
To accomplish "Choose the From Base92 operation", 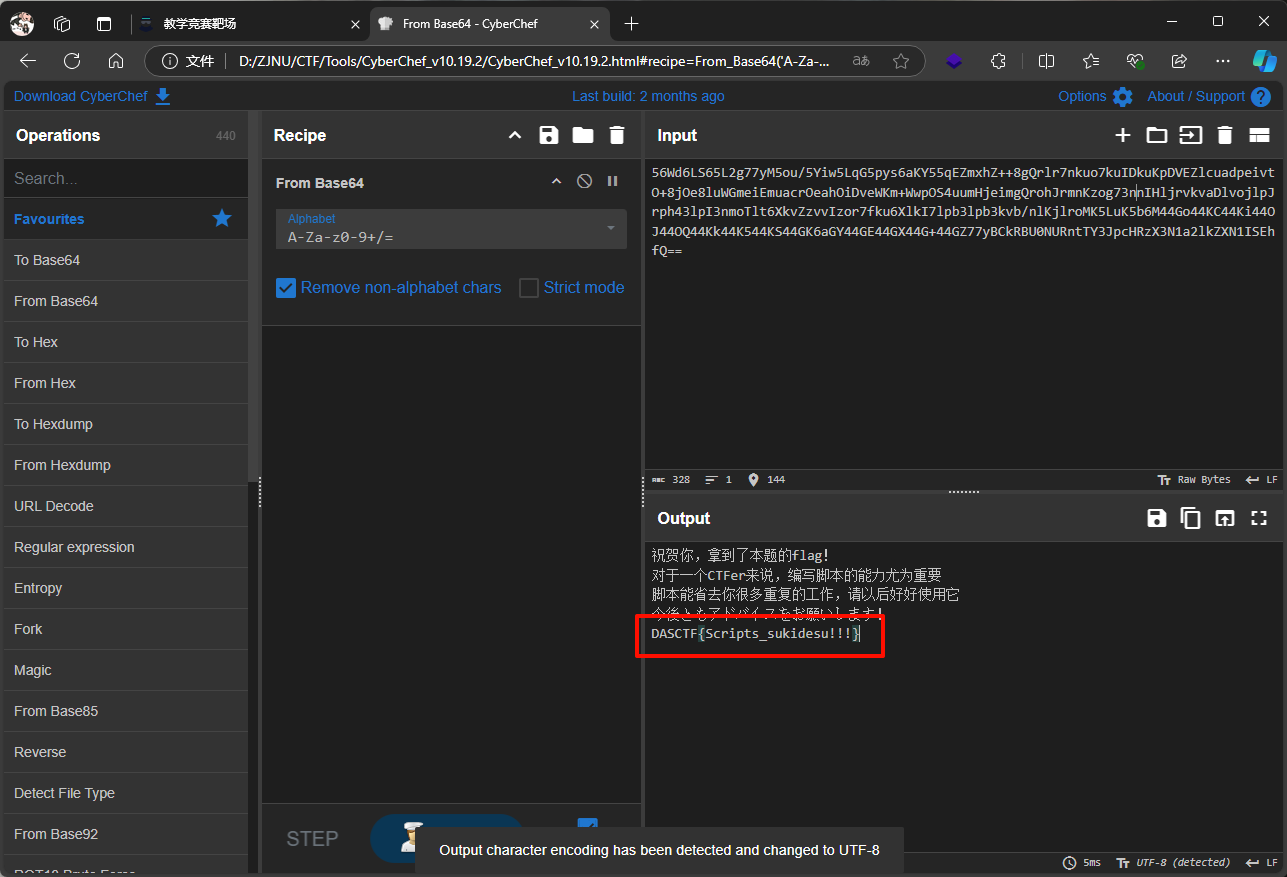I will click(x=126, y=834).
